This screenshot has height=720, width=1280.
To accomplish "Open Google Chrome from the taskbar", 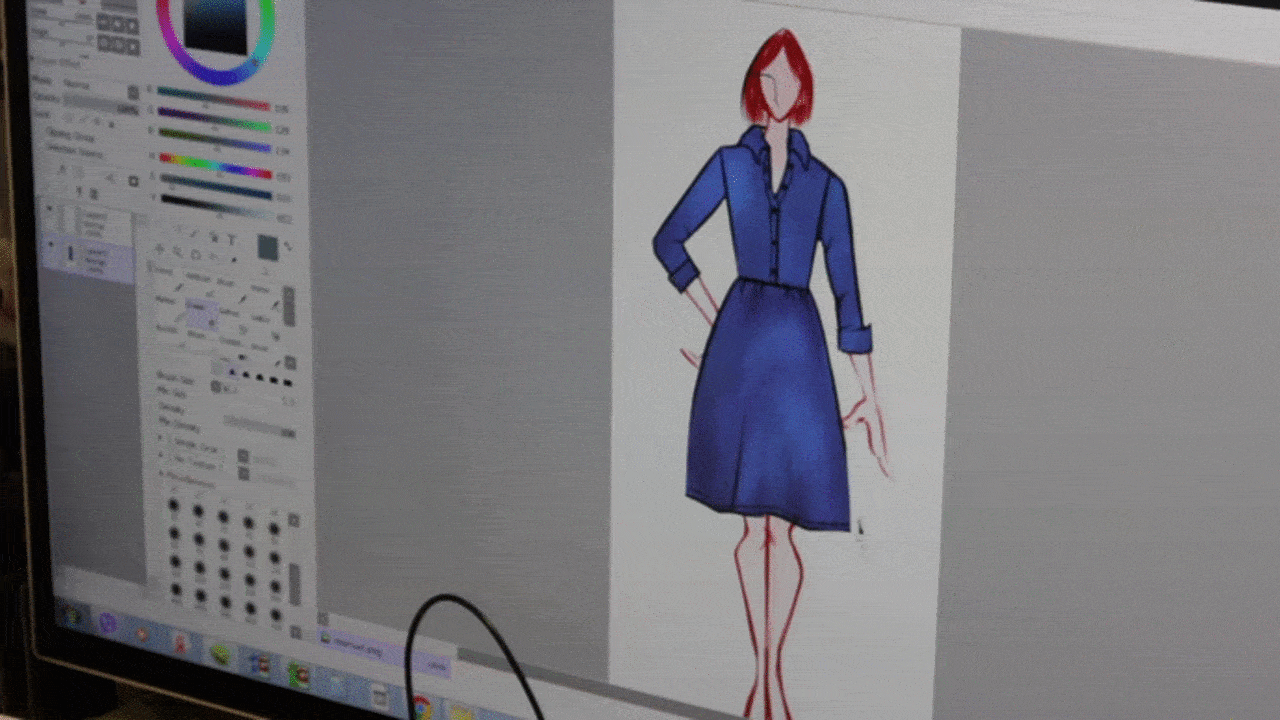I will pyautogui.click(x=421, y=706).
